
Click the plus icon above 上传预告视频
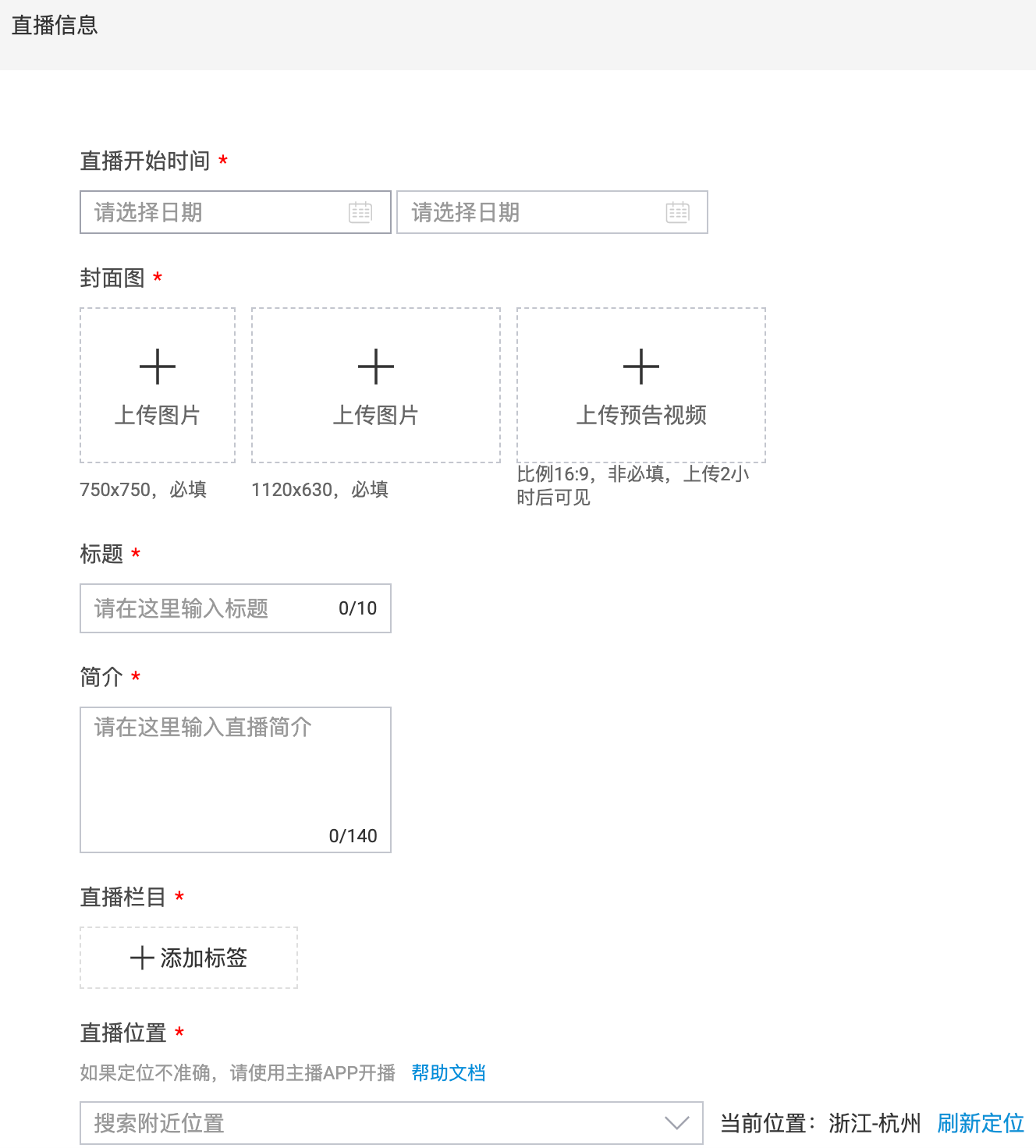click(x=641, y=367)
